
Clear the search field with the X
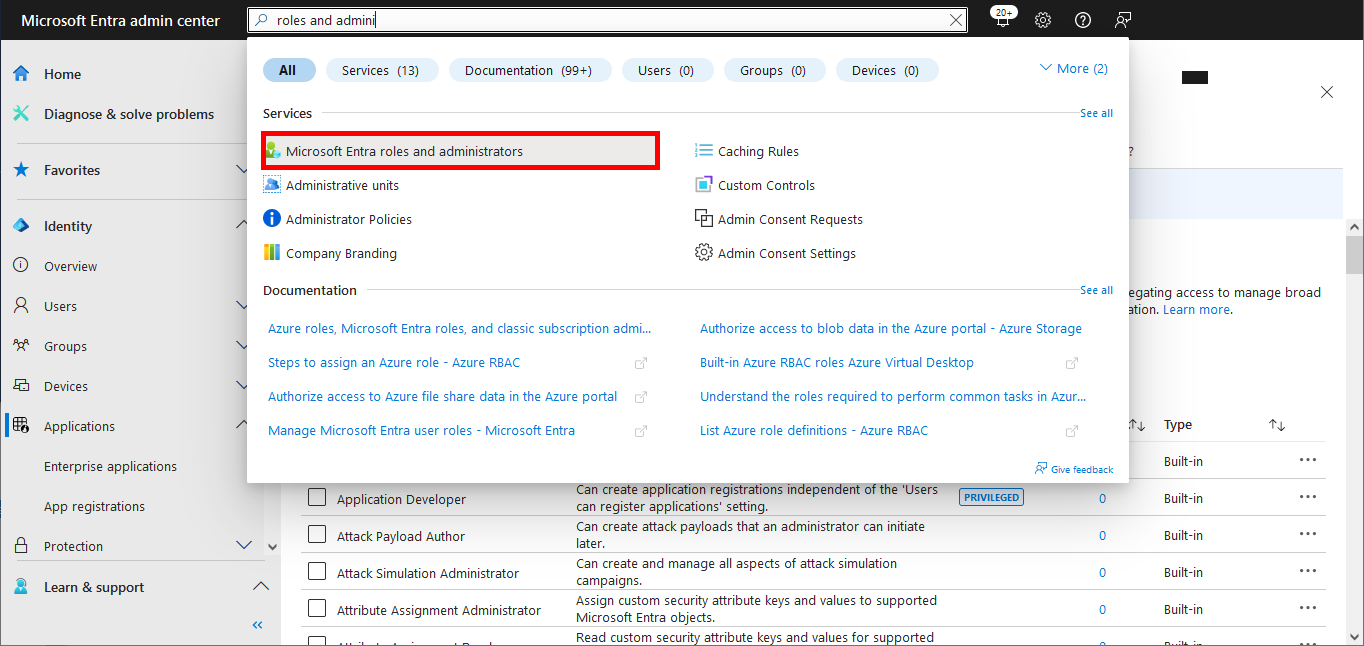pyautogui.click(x=955, y=20)
